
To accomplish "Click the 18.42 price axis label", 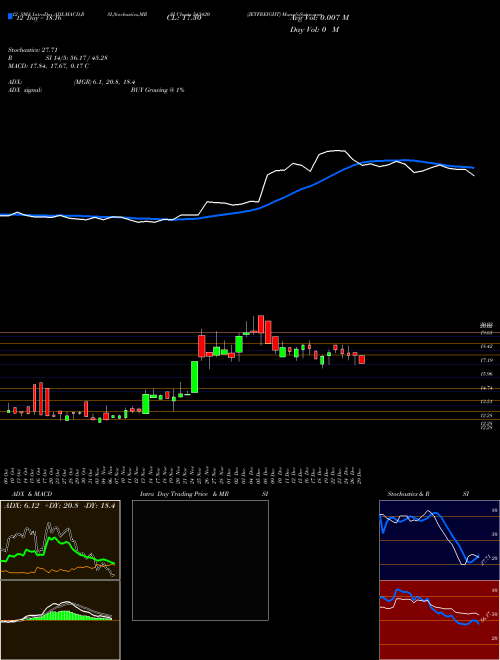I will 486,346.
